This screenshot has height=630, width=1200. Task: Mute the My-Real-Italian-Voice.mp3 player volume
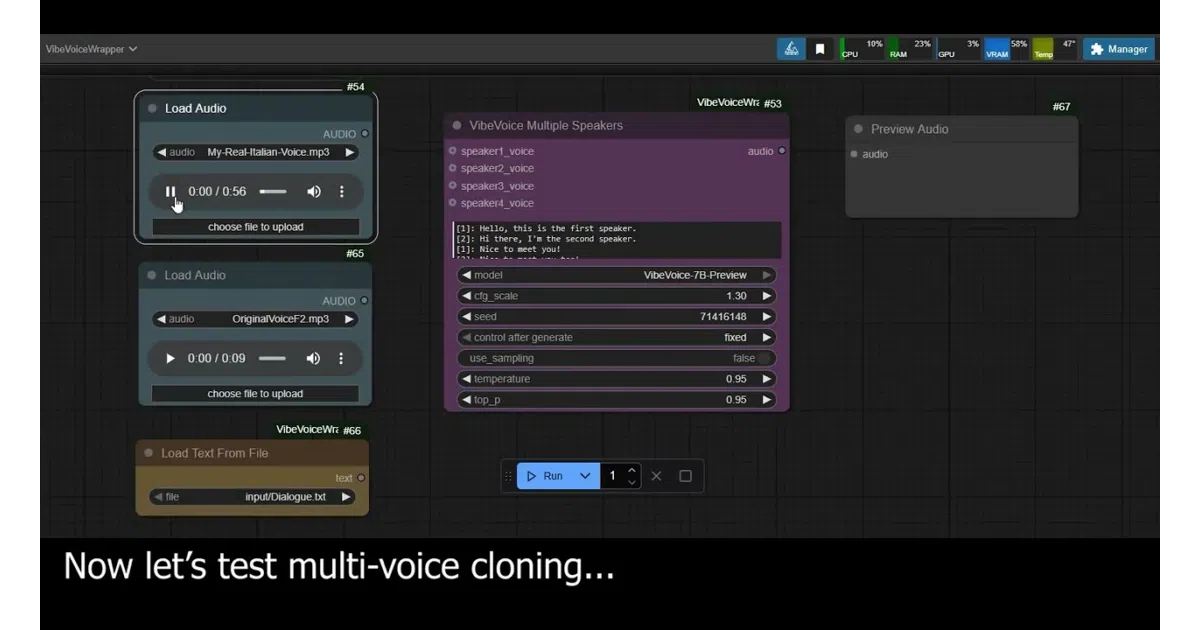point(314,191)
